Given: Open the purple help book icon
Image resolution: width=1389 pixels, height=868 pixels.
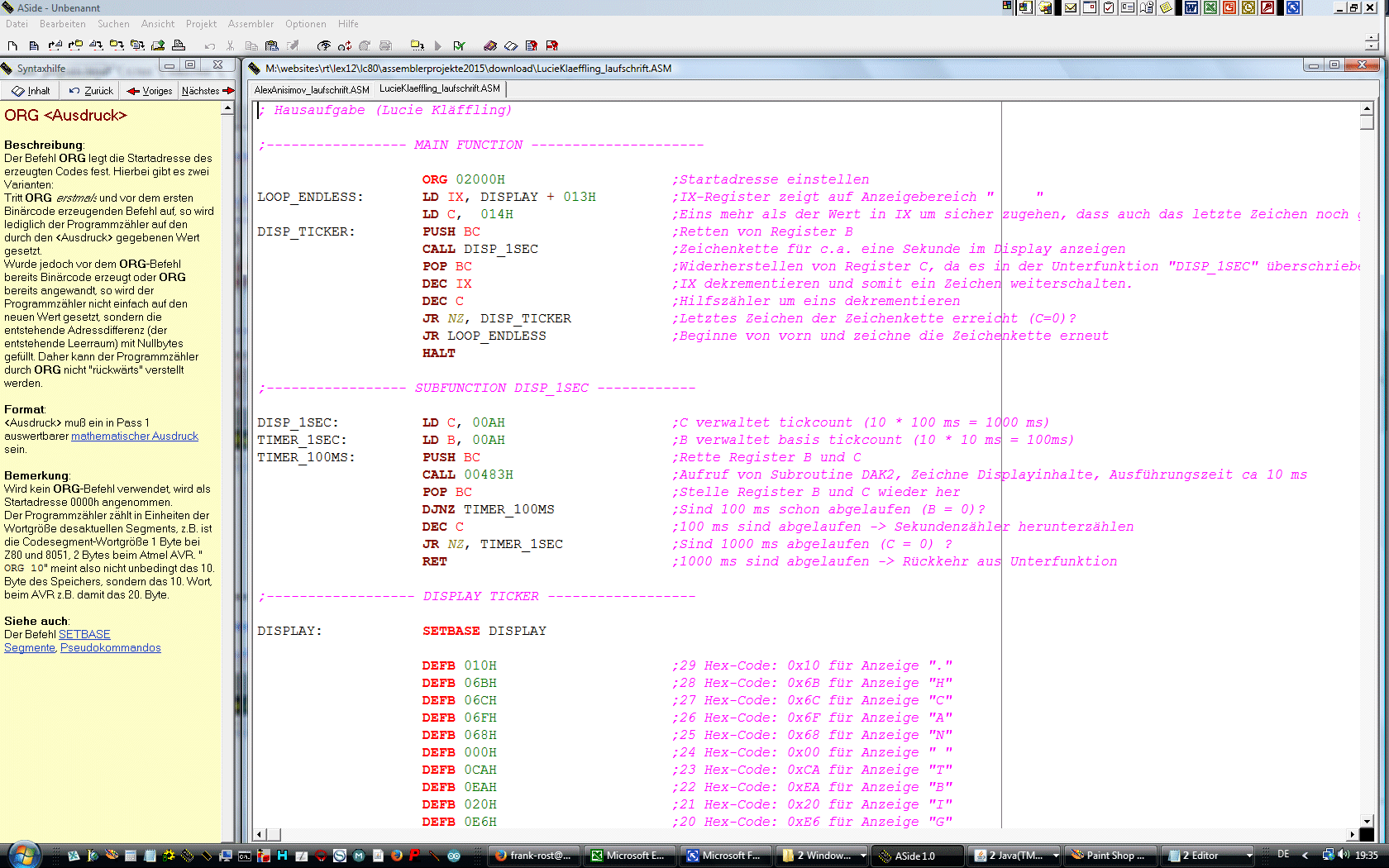Looking at the screenshot, I should click(x=490, y=45).
